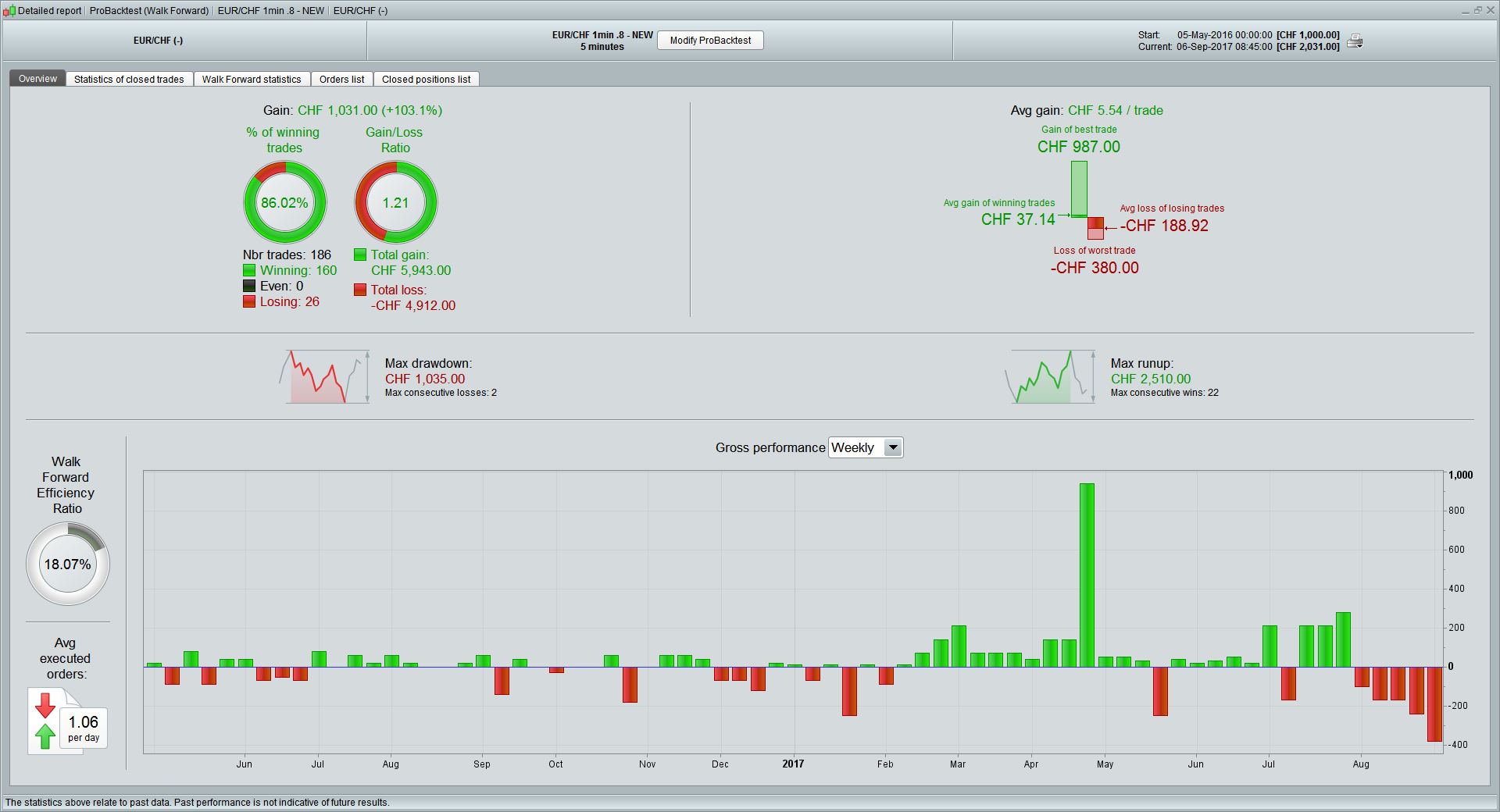Click the 1.21 Gain/Loss ratio donut
This screenshot has width=1500, height=812.
396,202
